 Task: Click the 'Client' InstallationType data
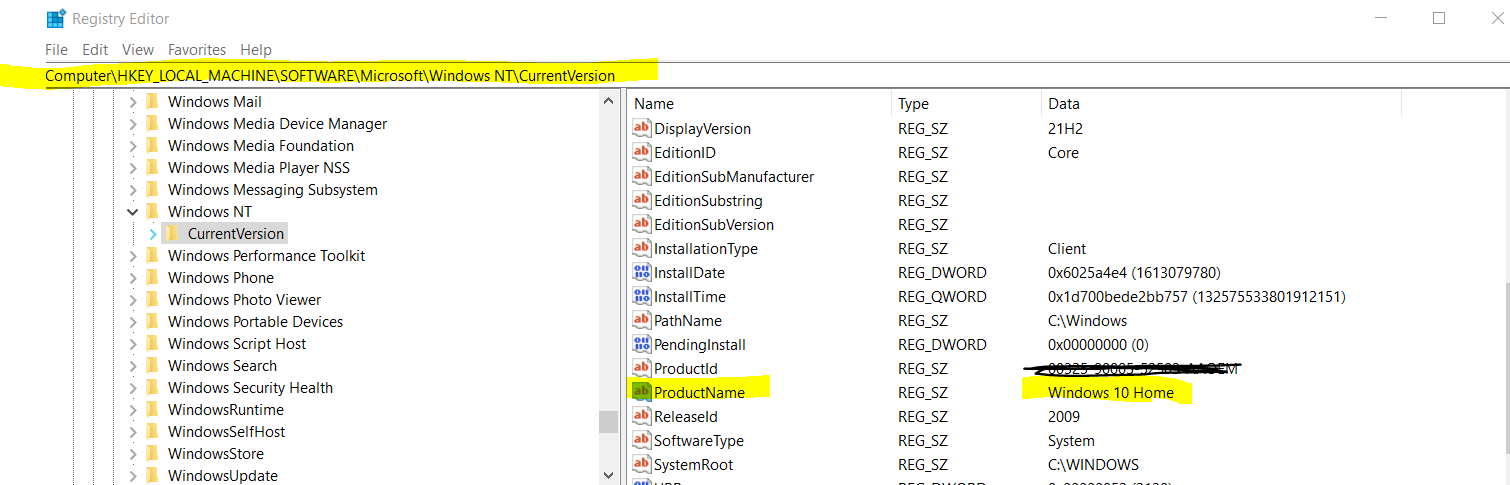click(1067, 248)
